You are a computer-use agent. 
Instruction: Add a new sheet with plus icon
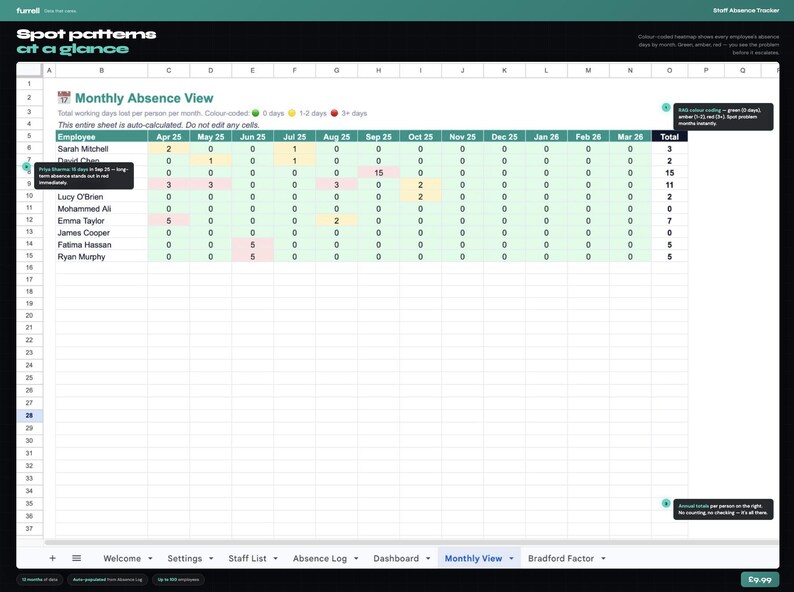pos(53,558)
